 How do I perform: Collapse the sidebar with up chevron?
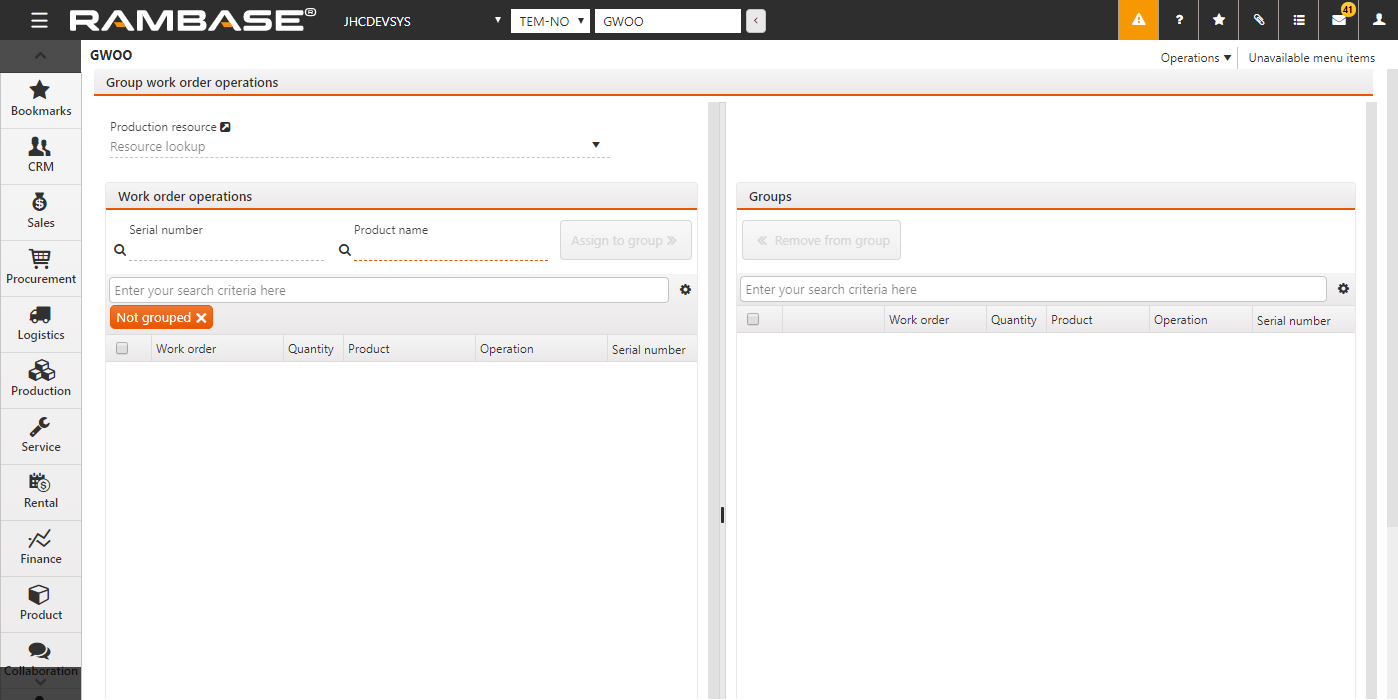(40, 56)
